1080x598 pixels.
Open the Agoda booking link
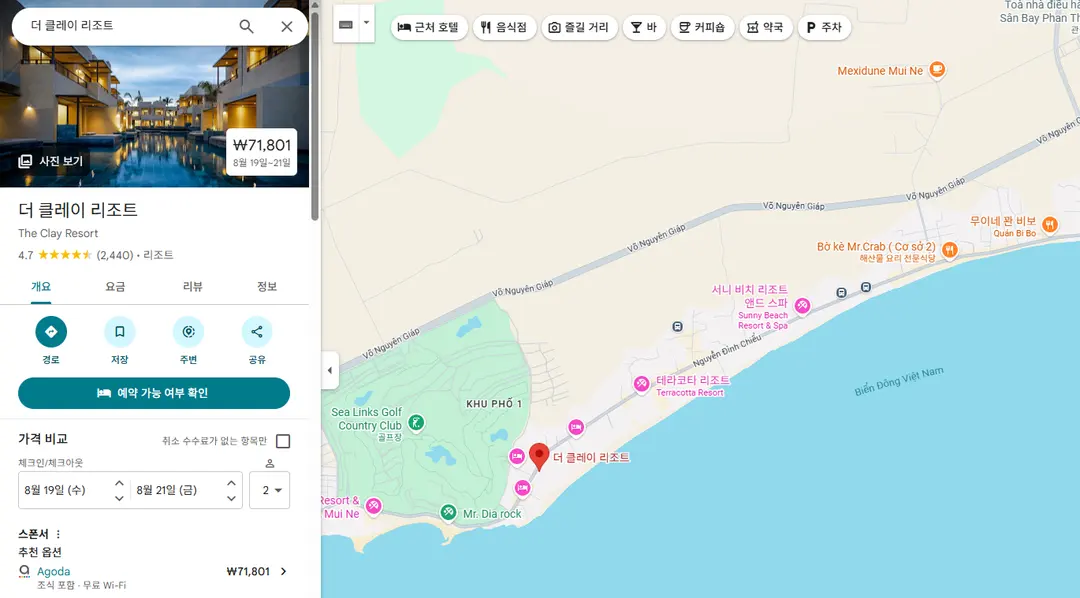tap(54, 571)
